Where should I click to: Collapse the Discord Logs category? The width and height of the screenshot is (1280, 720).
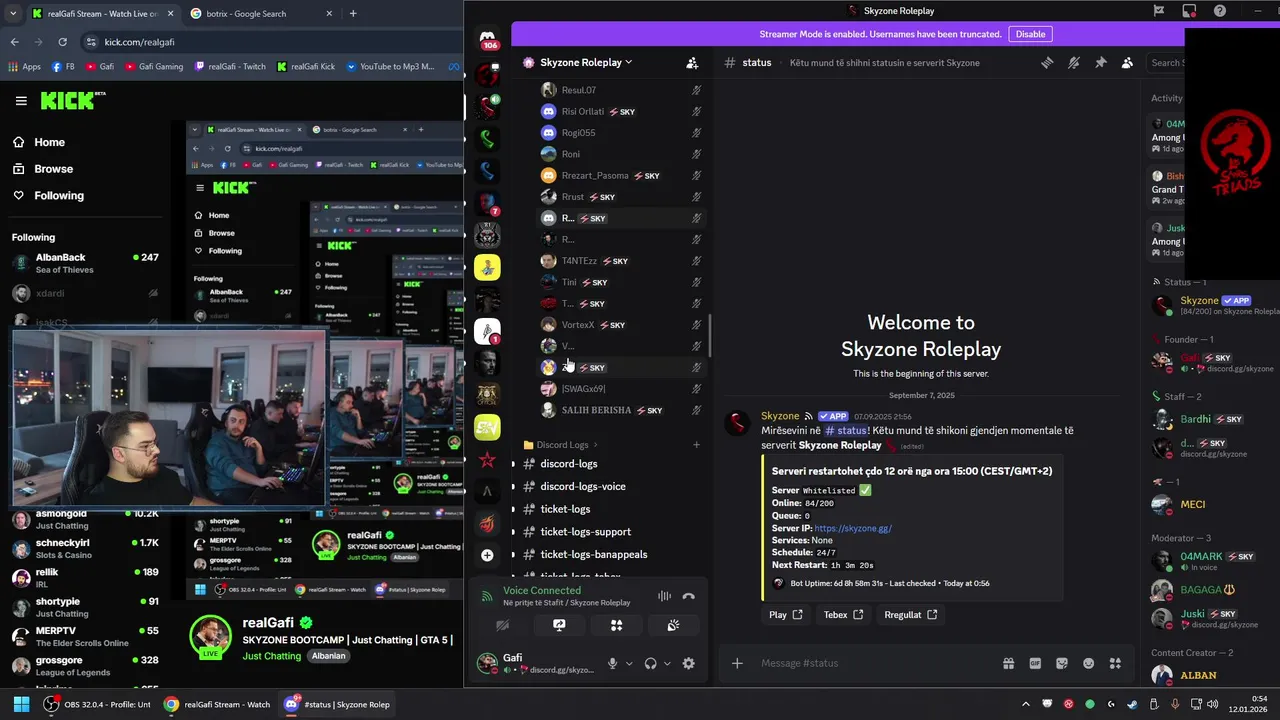(560, 445)
